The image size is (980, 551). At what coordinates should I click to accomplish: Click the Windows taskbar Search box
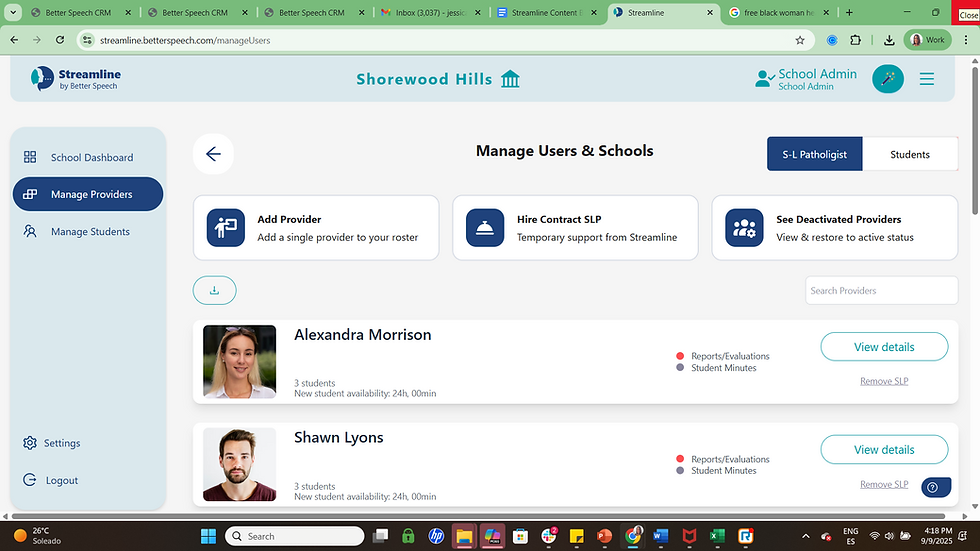294,536
